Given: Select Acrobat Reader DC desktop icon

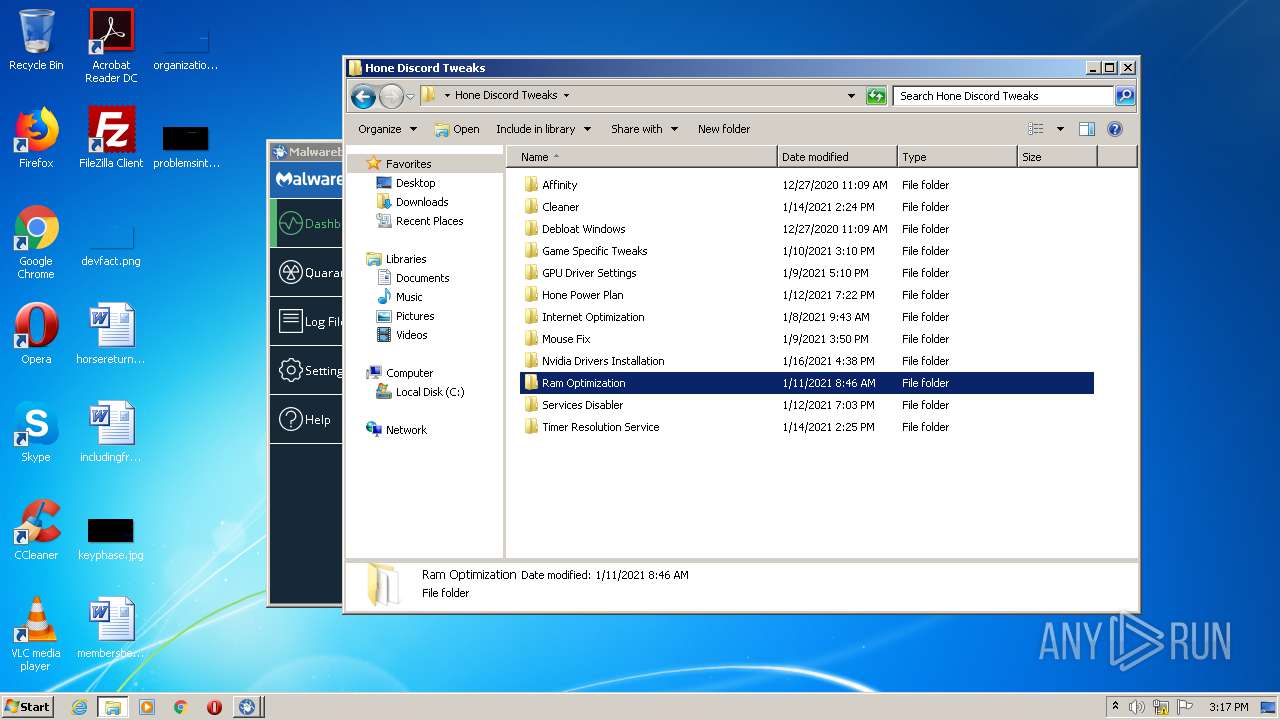Looking at the screenshot, I should click(111, 46).
